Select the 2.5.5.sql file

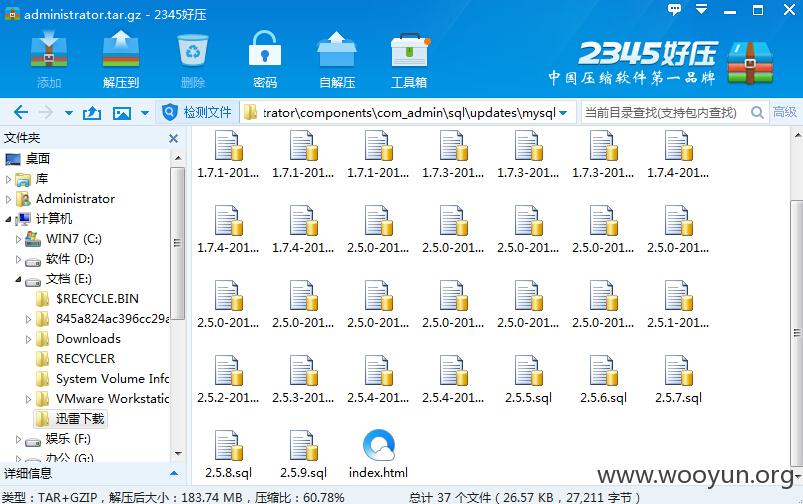click(529, 379)
